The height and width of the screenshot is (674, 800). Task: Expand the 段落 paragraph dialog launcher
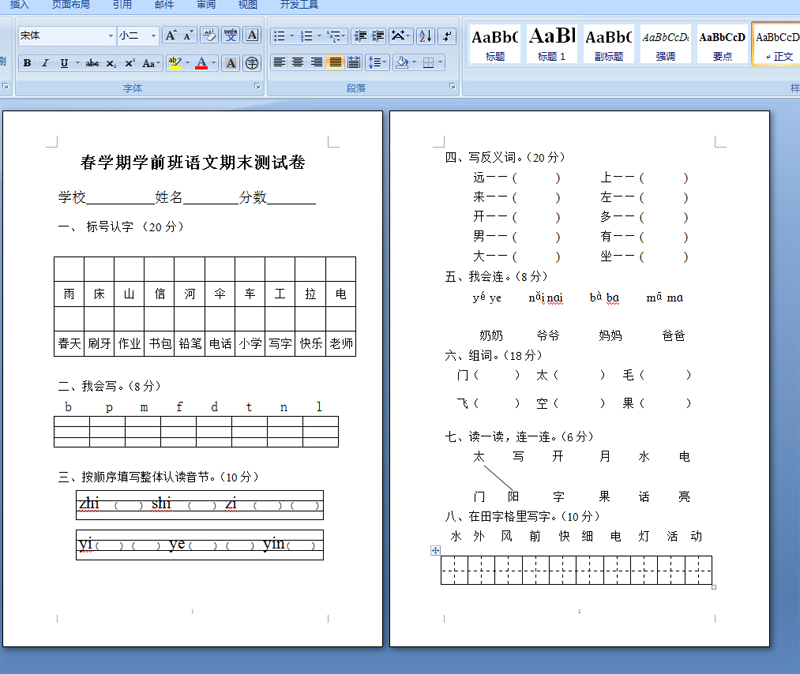click(x=452, y=86)
